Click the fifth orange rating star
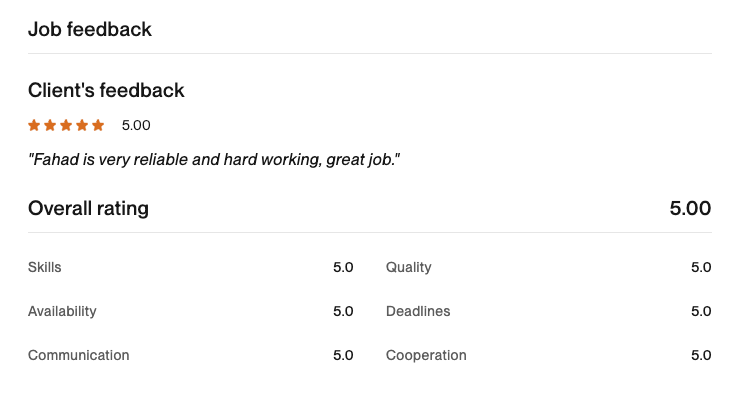Screen dimensions: 730x414 (x=98, y=125)
